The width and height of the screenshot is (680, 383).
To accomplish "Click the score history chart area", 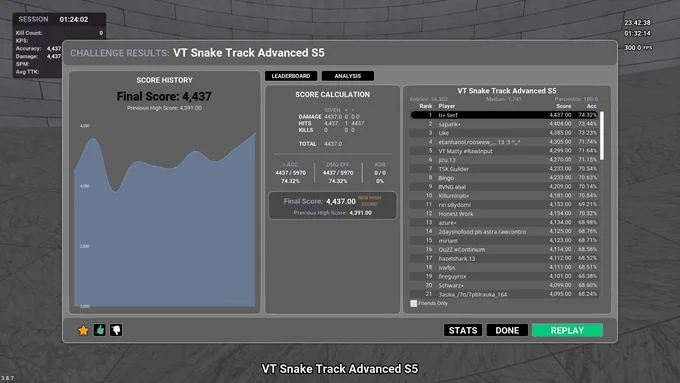I will pyautogui.click(x=164, y=215).
